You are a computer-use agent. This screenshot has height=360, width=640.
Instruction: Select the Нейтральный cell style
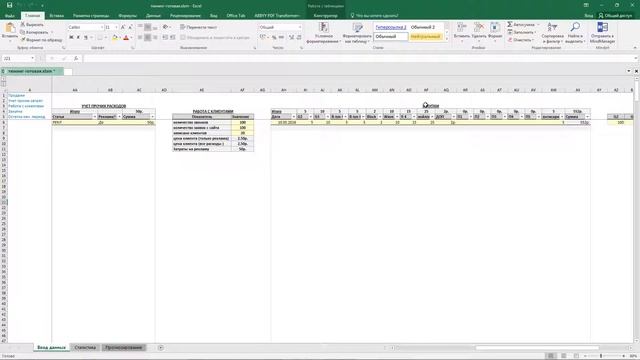(425, 37)
